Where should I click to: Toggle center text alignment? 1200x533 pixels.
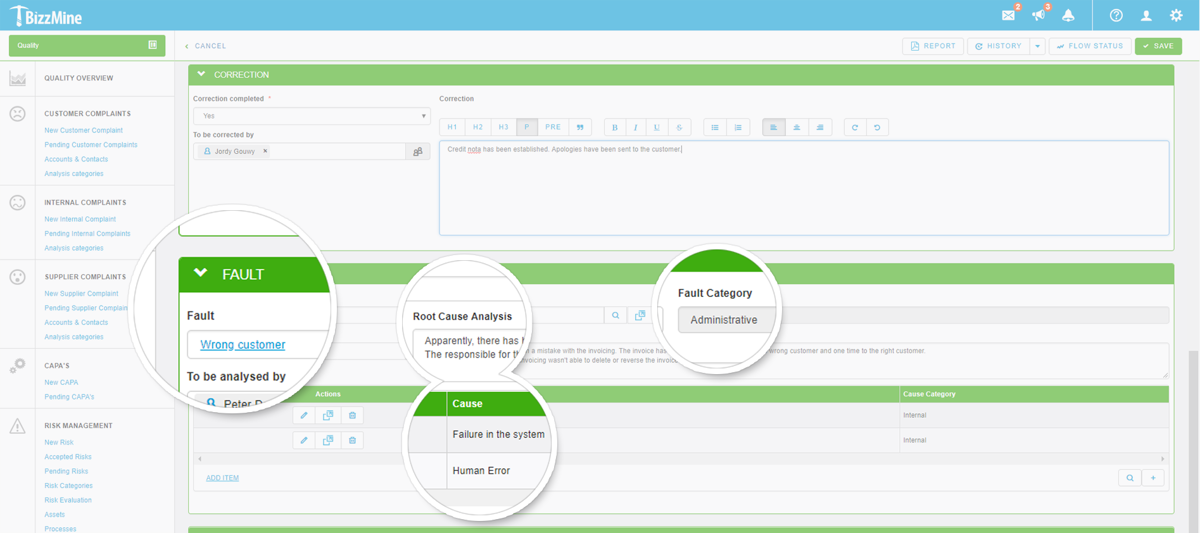tap(796, 127)
